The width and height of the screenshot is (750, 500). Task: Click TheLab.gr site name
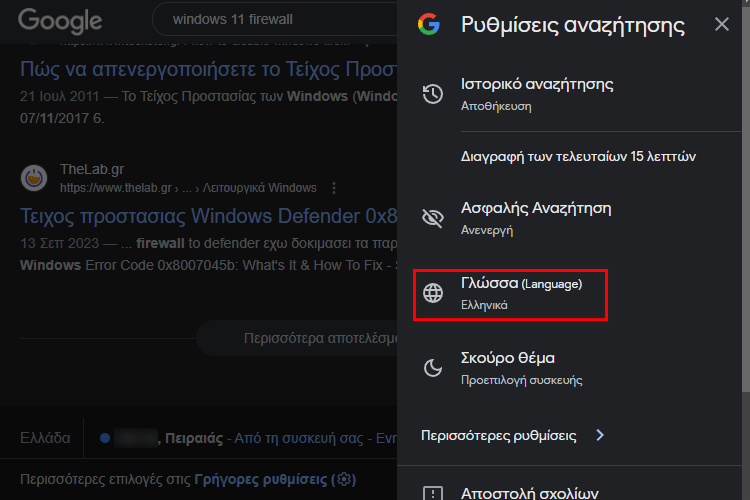[92, 169]
